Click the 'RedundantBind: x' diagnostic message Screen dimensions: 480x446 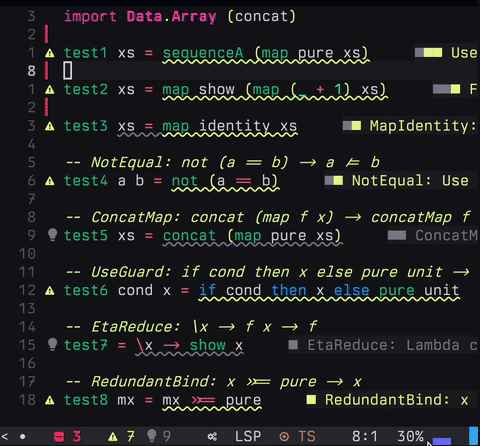click(x=397, y=400)
